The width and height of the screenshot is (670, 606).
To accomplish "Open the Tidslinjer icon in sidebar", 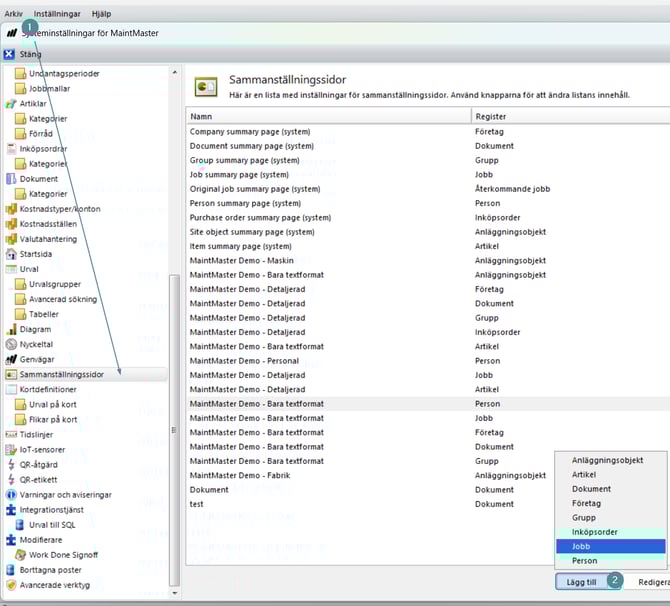I will pyautogui.click(x=11, y=435).
